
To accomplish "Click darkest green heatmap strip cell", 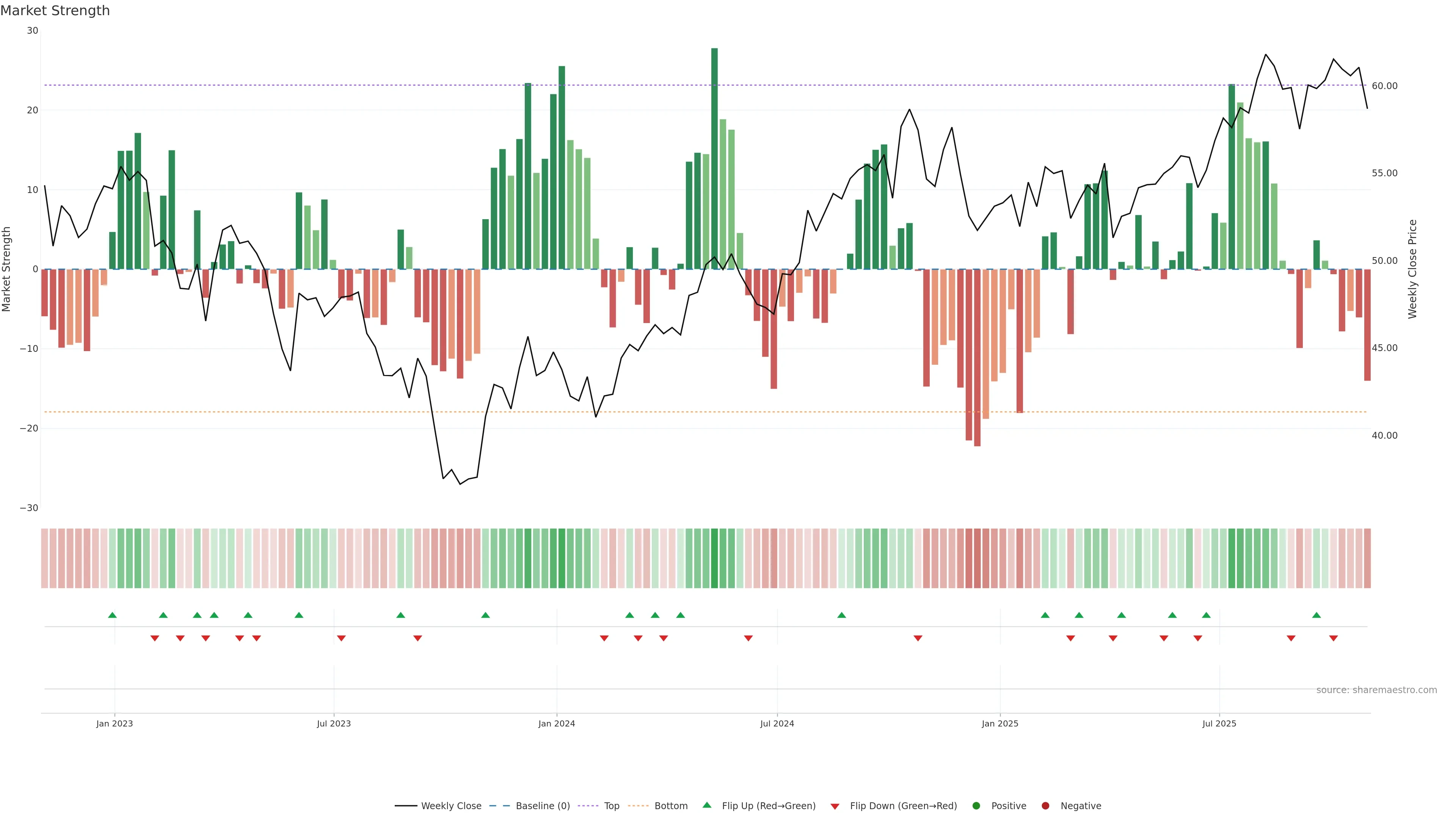I will tap(714, 558).
